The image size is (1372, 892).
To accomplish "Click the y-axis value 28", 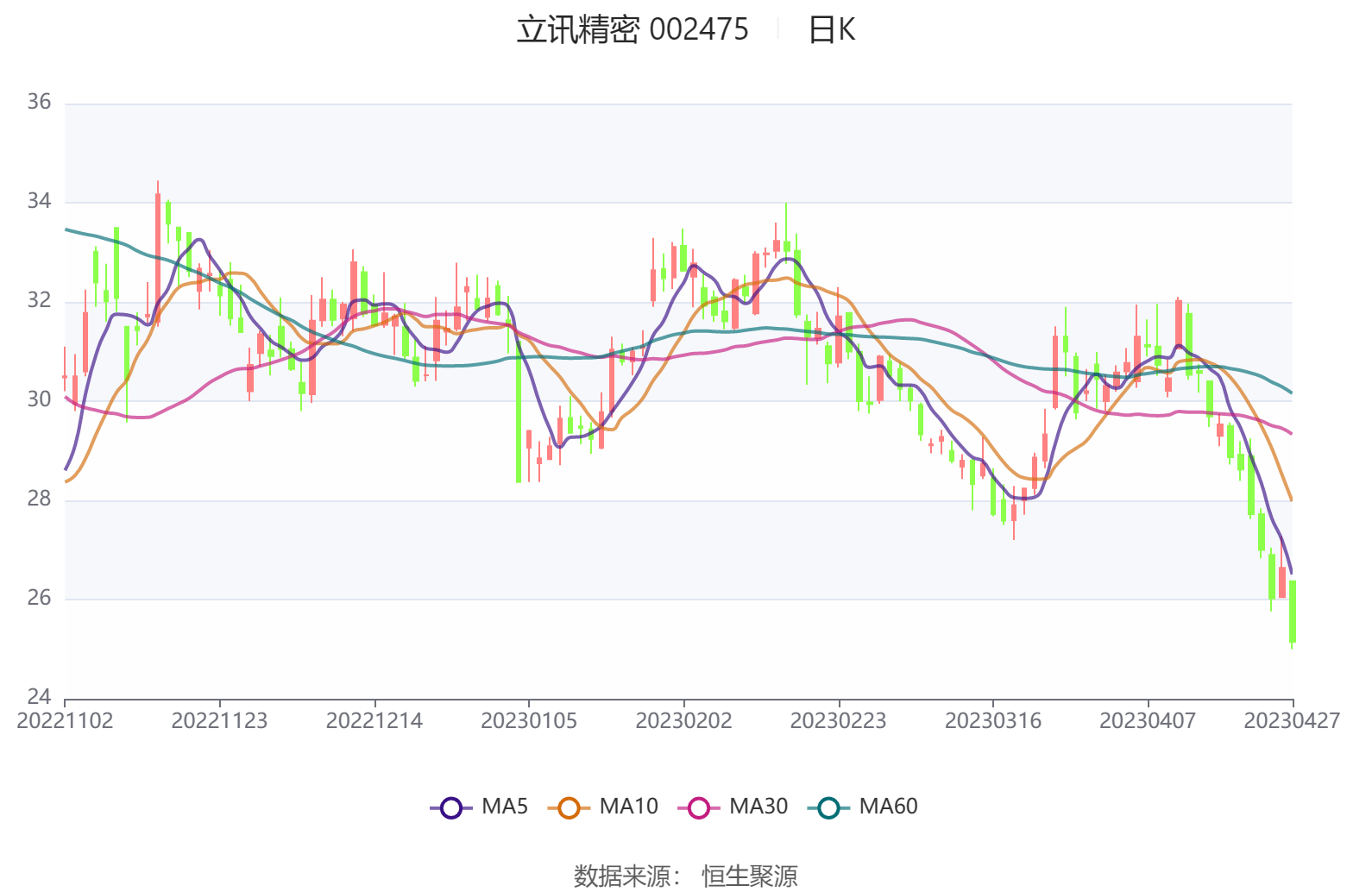I will coord(39,499).
